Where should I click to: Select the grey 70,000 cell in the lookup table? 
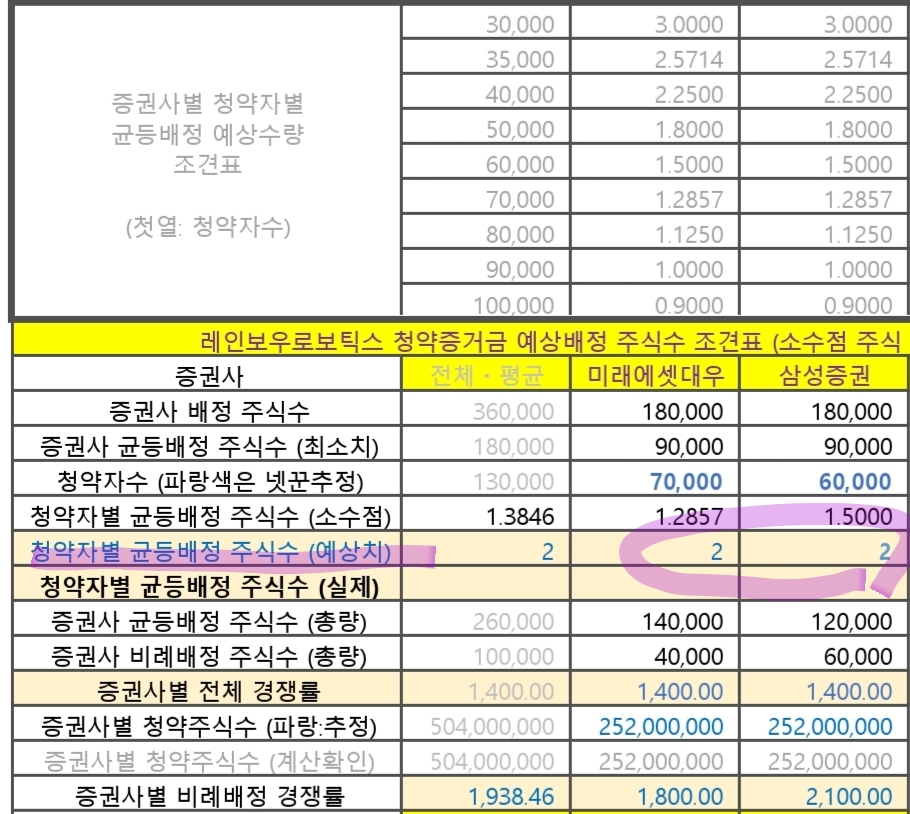pyautogui.click(x=485, y=197)
